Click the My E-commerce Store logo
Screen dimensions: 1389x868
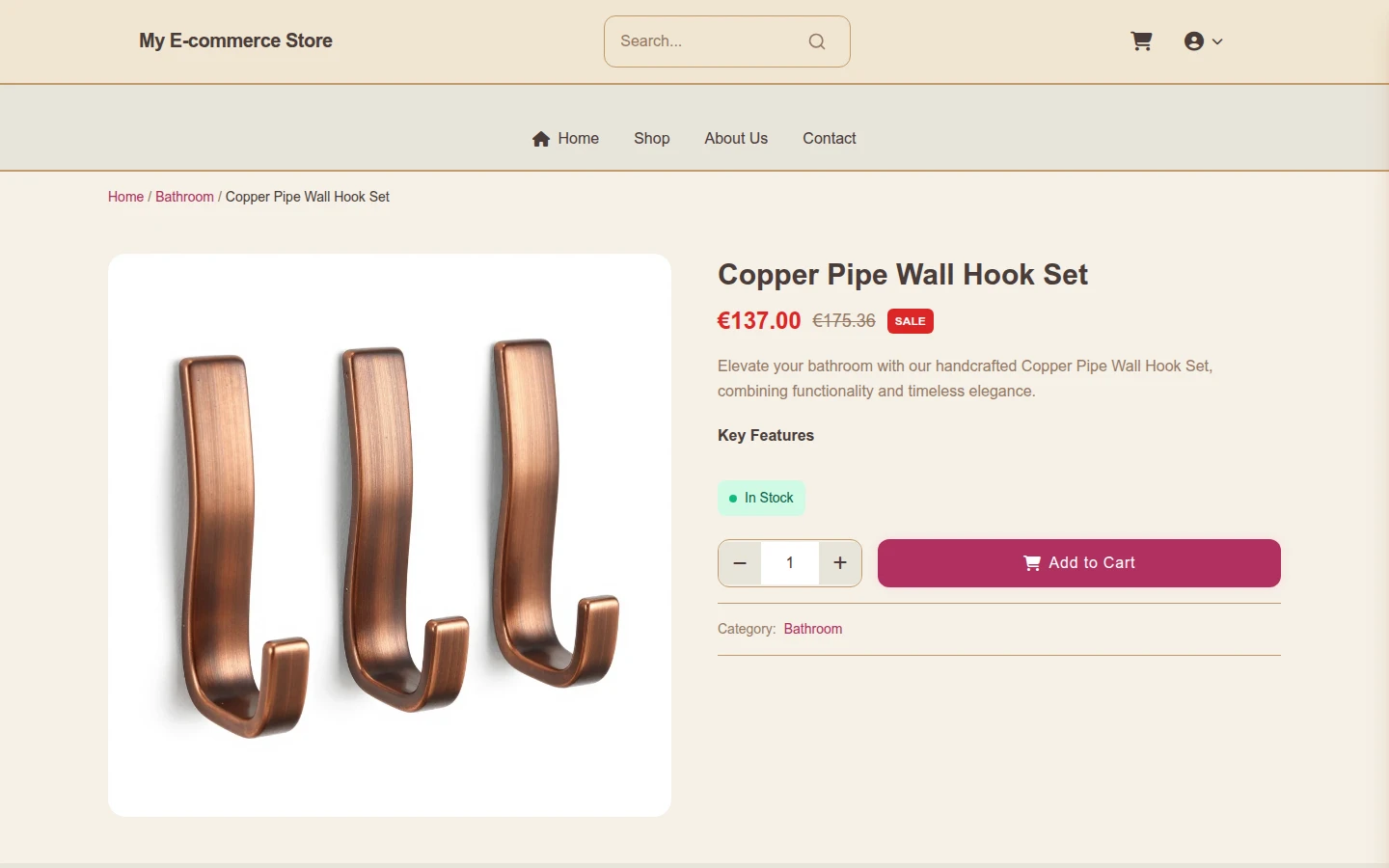coord(235,41)
